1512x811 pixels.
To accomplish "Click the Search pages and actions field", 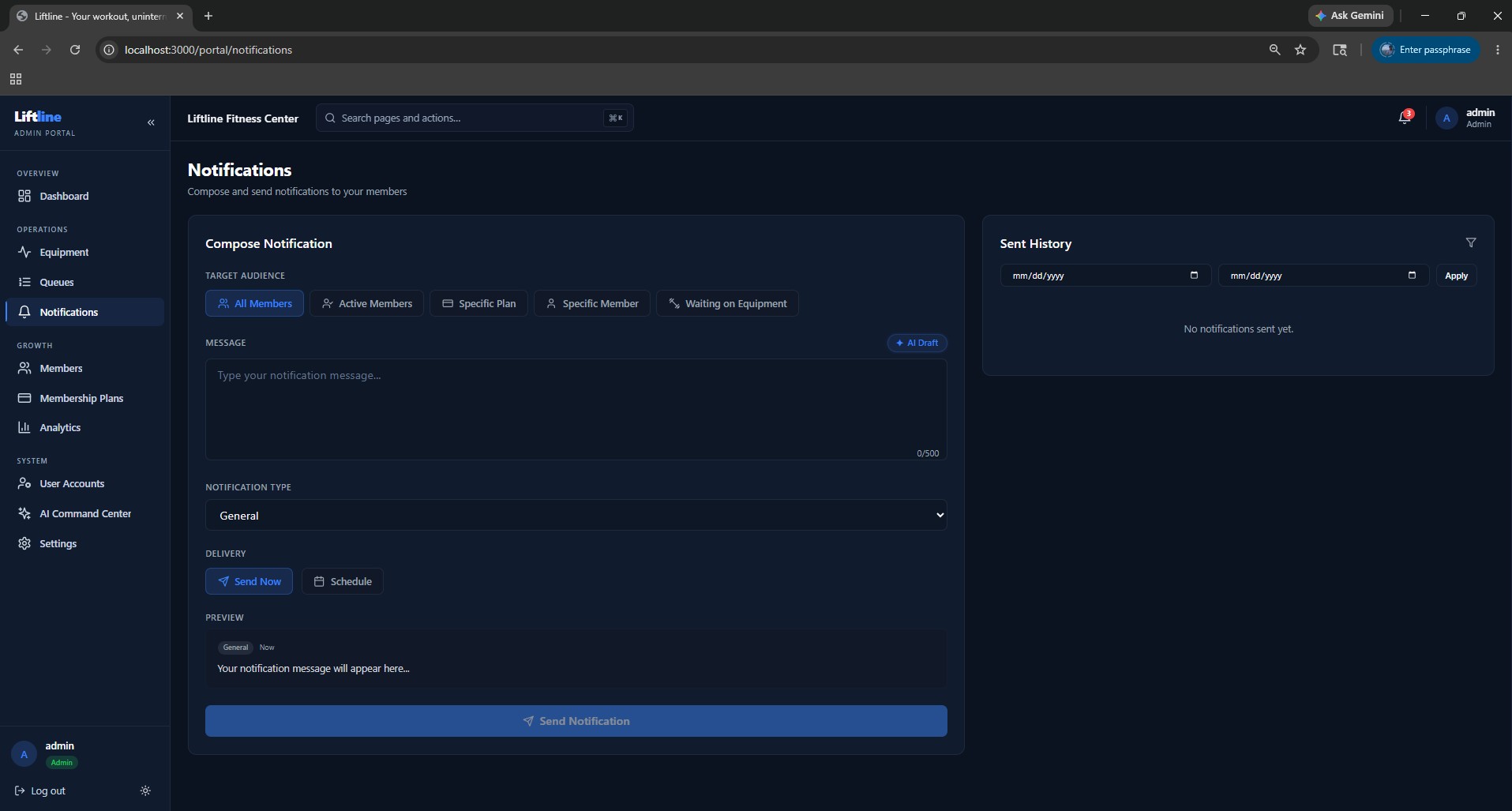I will pyautogui.click(x=475, y=118).
